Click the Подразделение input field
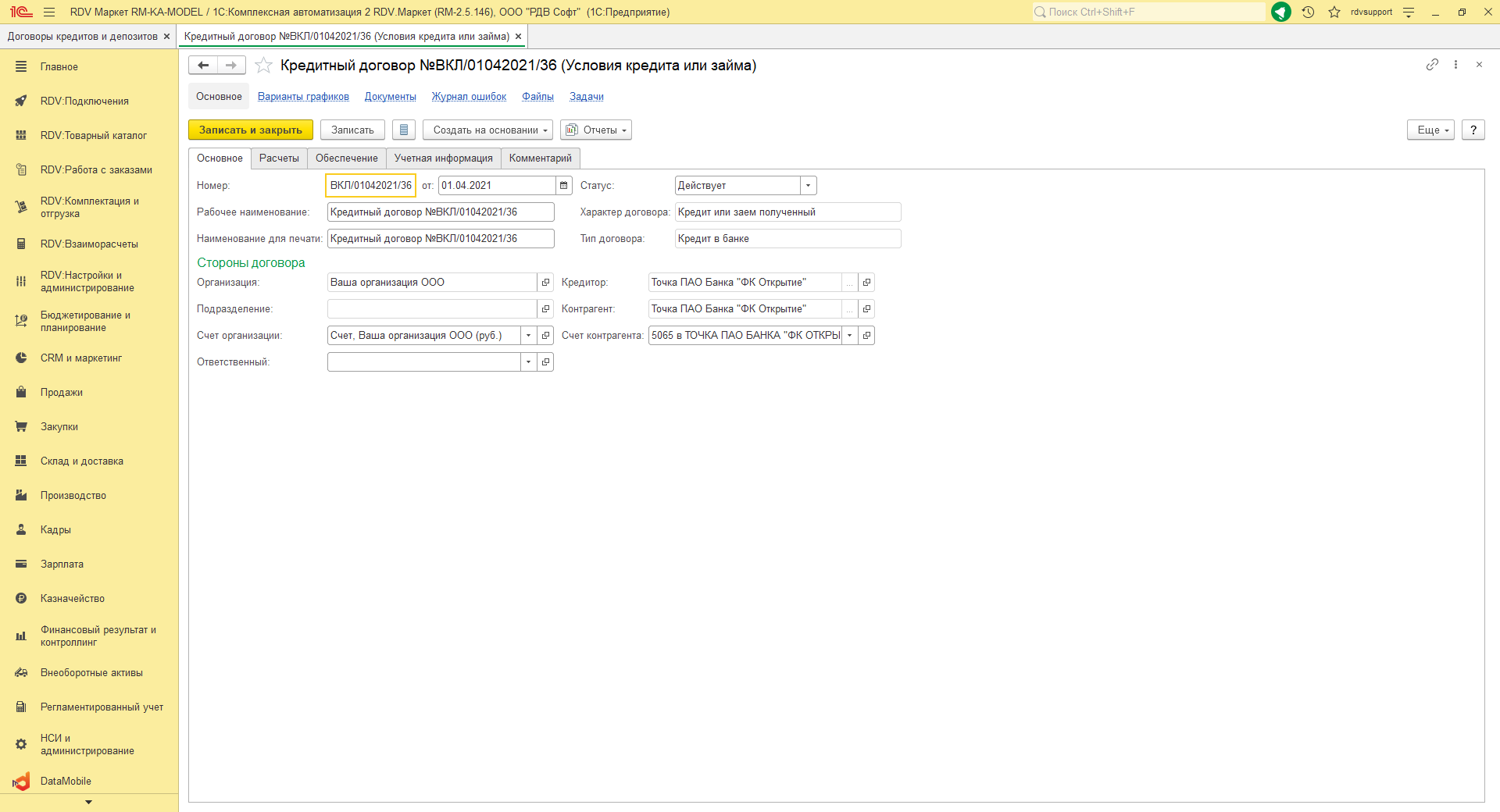Viewport: 1500px width, 812px height. [x=432, y=308]
